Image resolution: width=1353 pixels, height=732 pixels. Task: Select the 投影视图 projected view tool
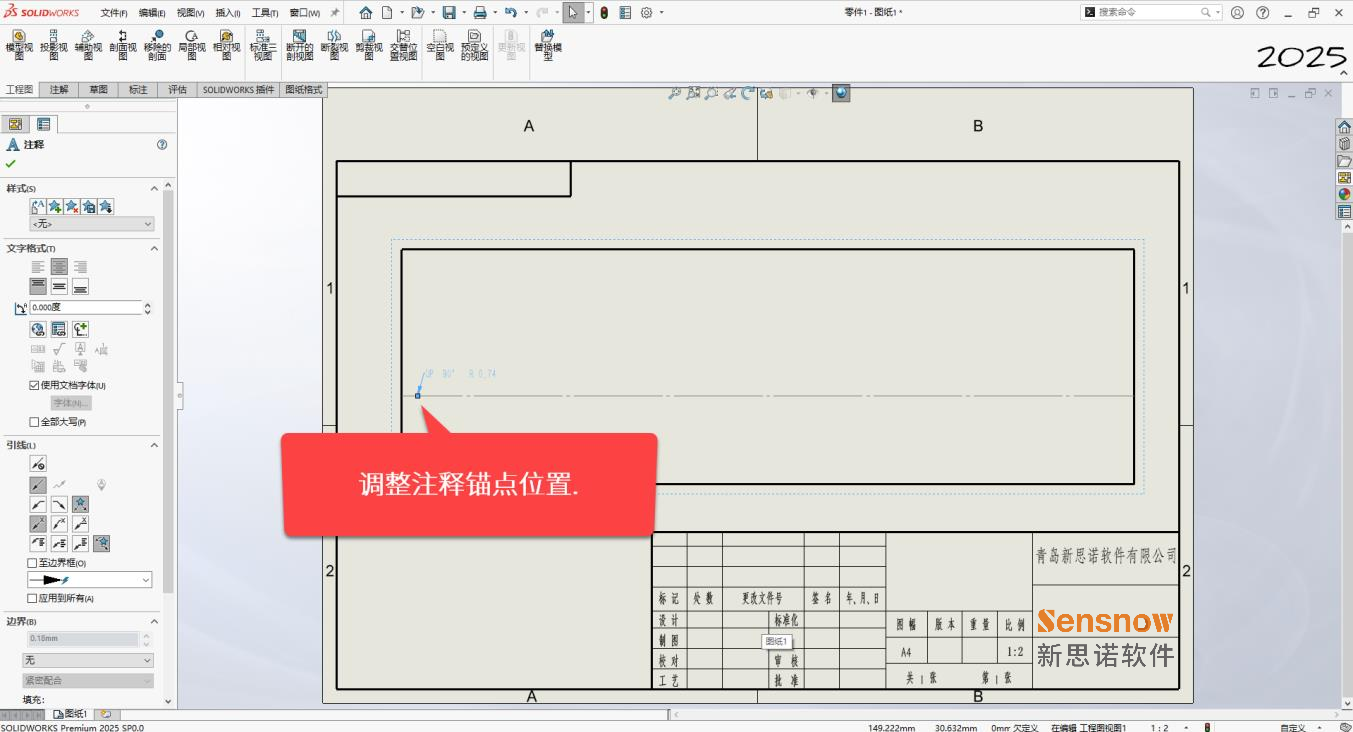(x=54, y=45)
